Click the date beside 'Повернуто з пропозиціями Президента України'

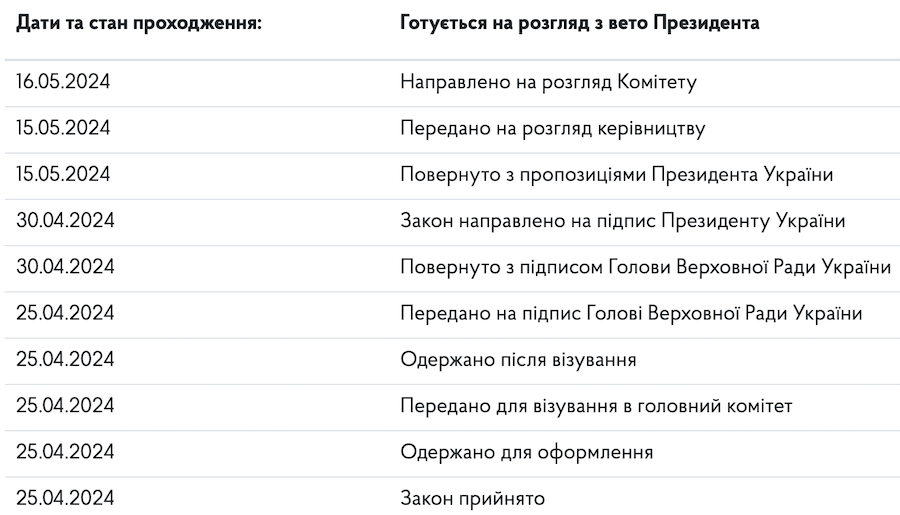coord(63,174)
